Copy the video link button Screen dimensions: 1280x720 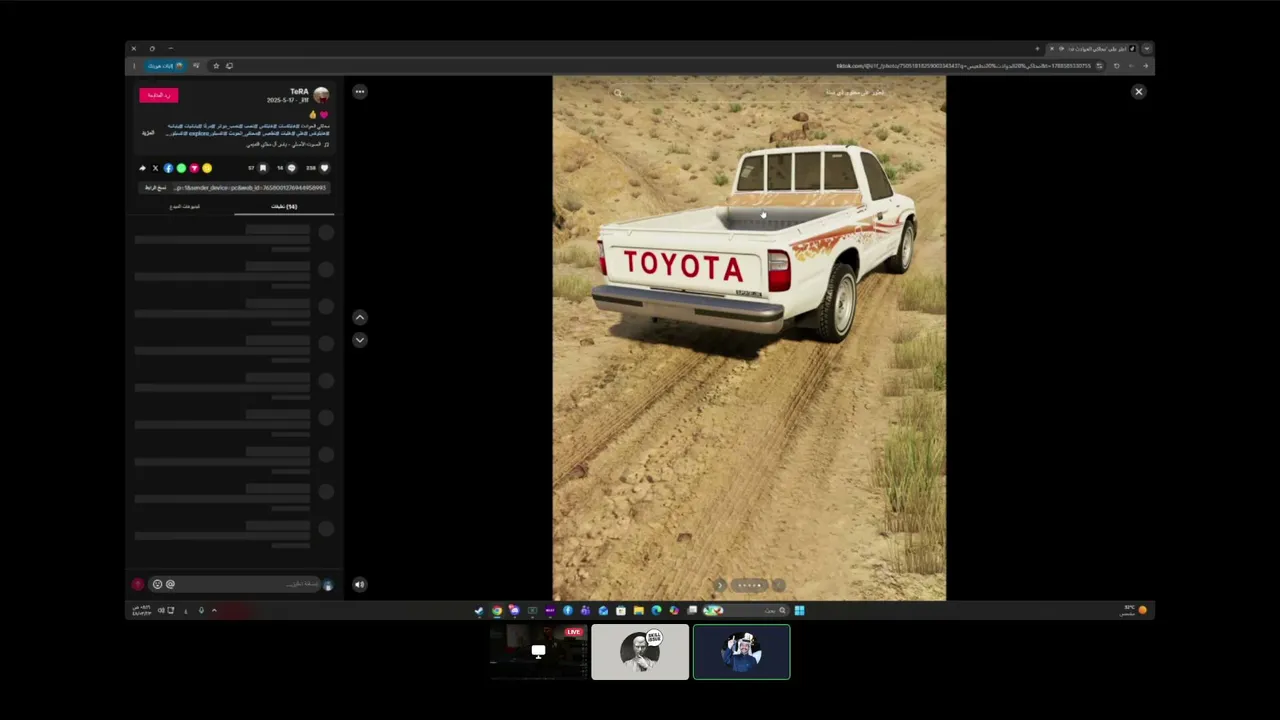click(x=156, y=187)
